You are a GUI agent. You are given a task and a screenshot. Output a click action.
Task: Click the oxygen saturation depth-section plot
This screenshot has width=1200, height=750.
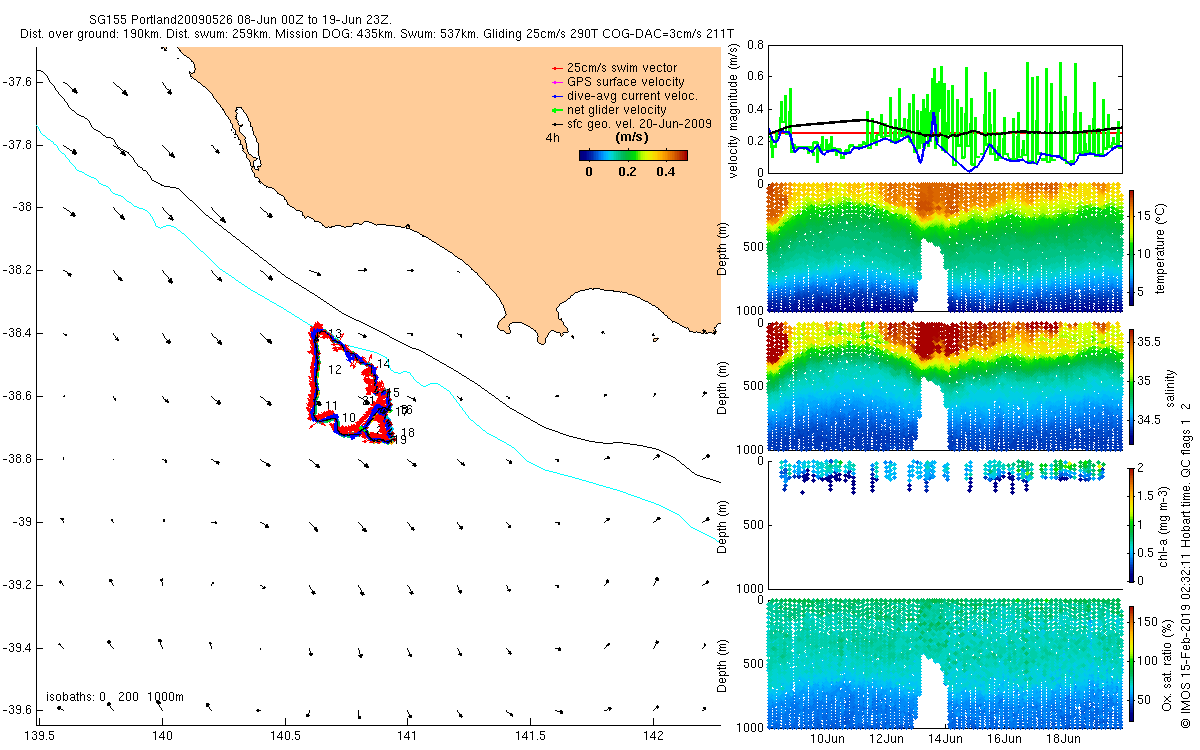click(x=943, y=663)
